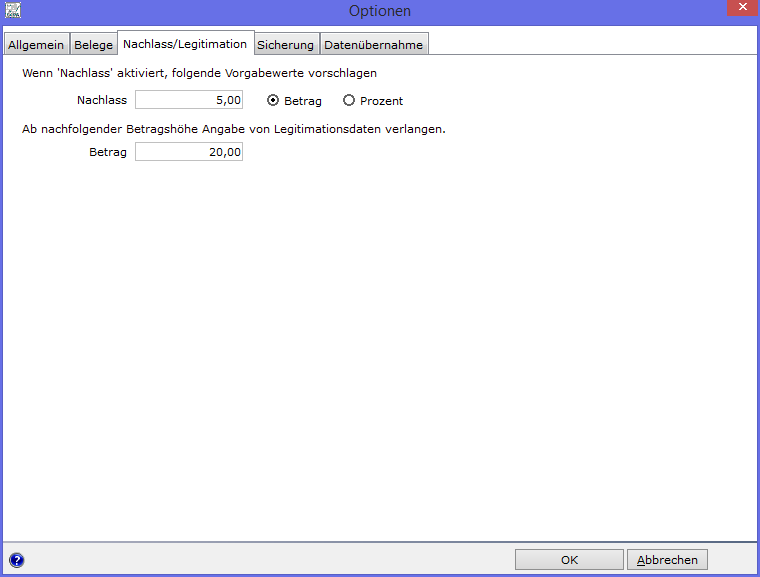Confirm settings with the OK button
This screenshot has height=577, width=760.
click(569, 560)
